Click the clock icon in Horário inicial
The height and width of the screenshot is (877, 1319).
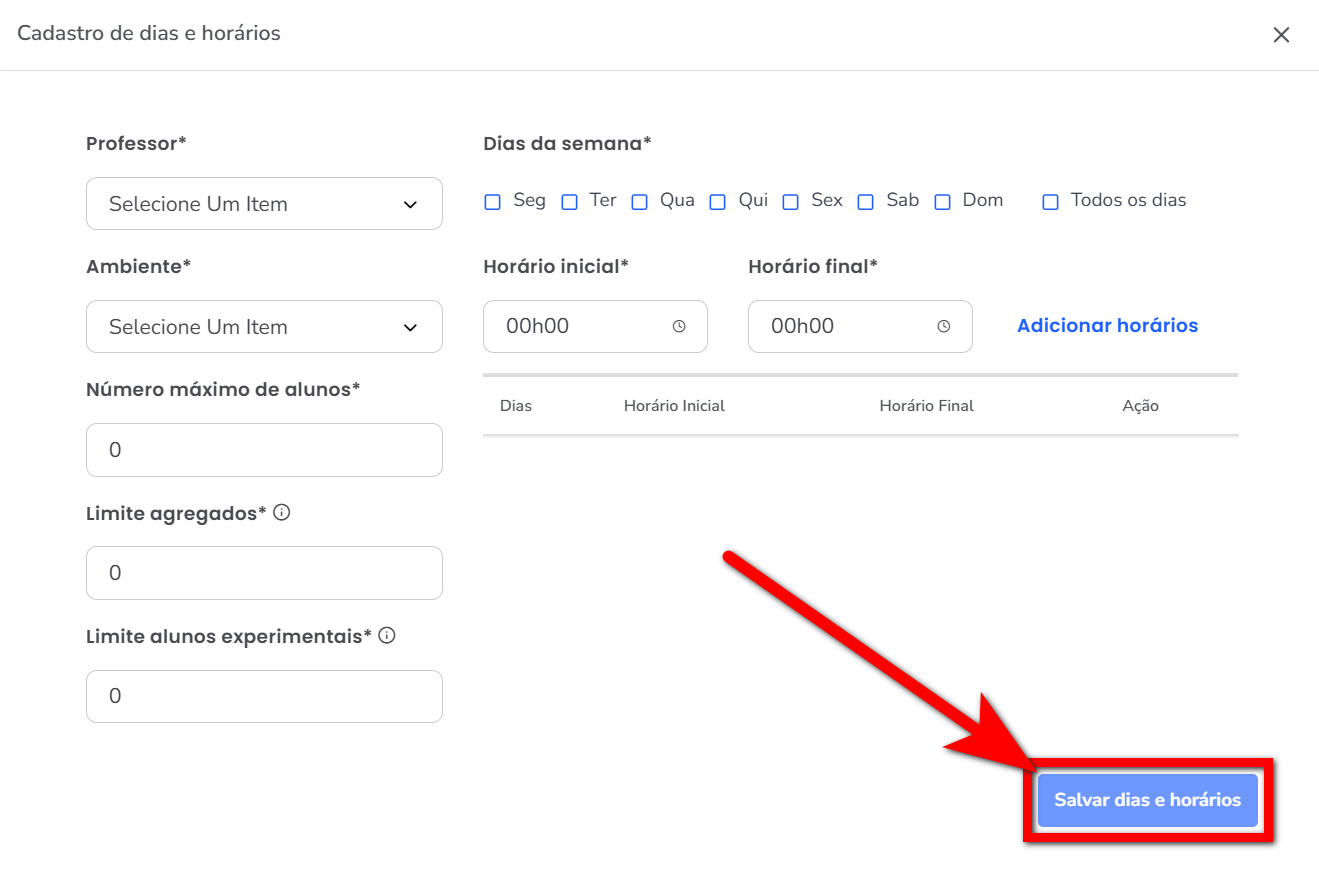[679, 326]
